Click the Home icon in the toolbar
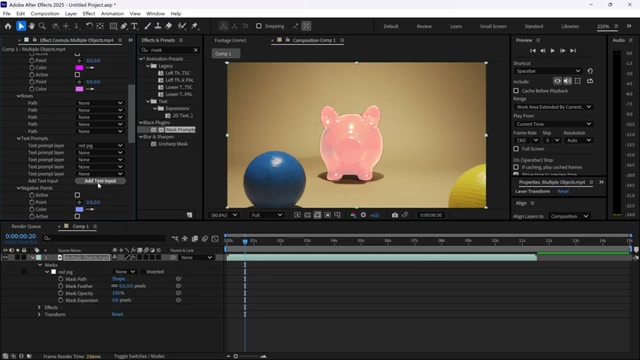The image size is (640, 360). click(x=8, y=26)
